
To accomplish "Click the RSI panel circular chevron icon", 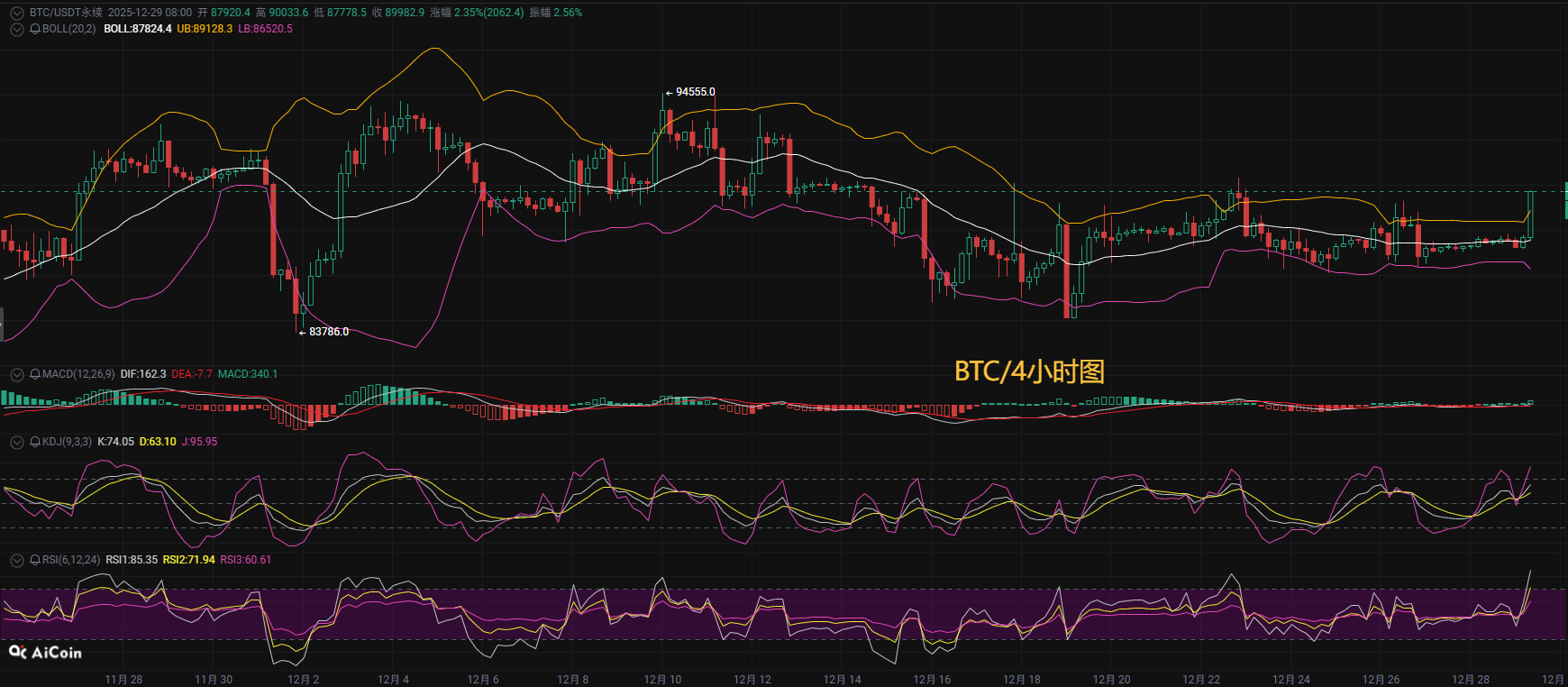I will pyautogui.click(x=16, y=560).
